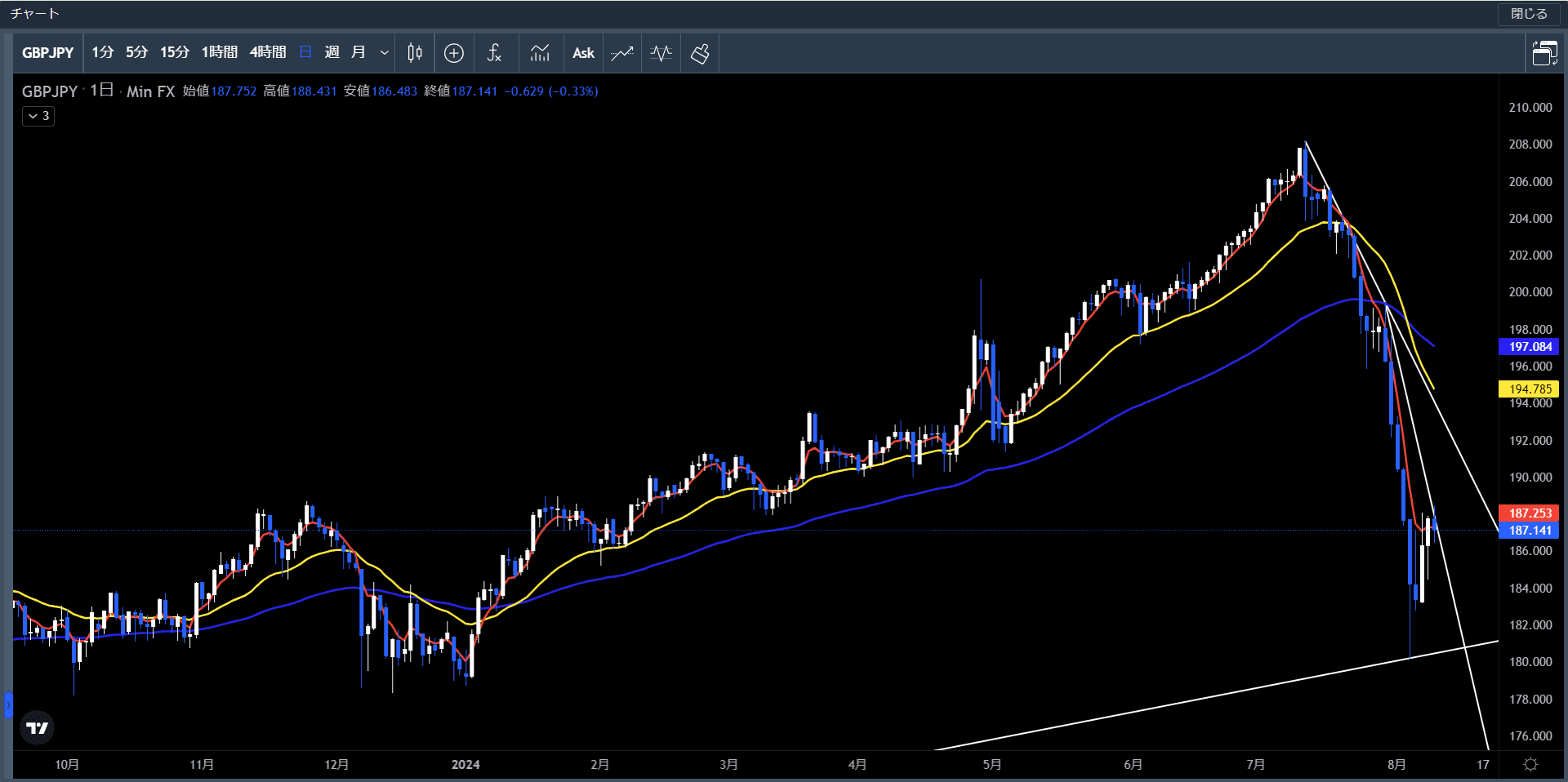The width and height of the screenshot is (1568, 782).
Task: Click the 高値 188.431 high value
Action: [300, 91]
